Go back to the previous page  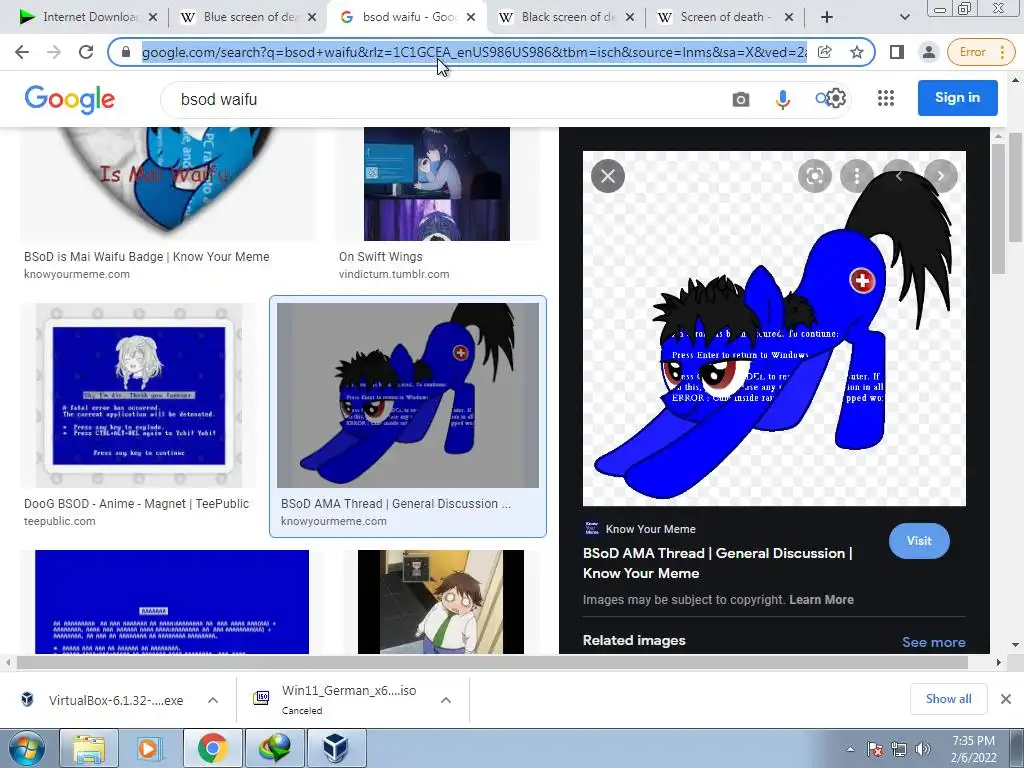22,52
